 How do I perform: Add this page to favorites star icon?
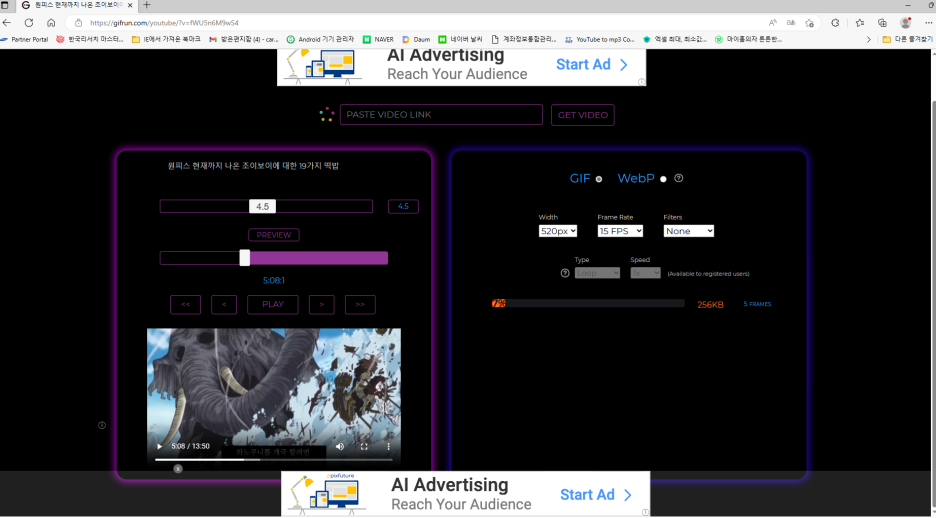tap(809, 23)
